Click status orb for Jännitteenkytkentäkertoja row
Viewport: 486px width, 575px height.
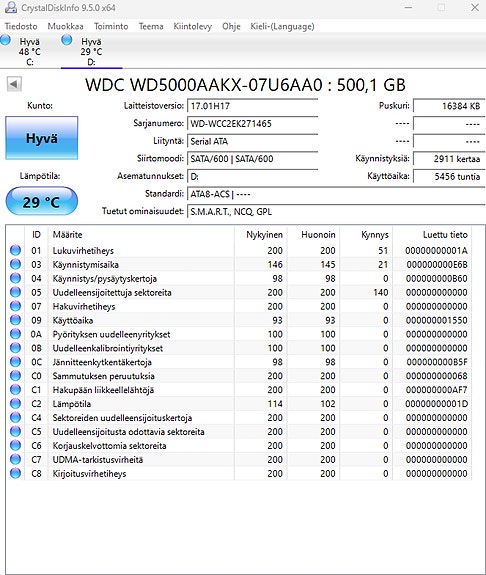[x=15, y=362]
